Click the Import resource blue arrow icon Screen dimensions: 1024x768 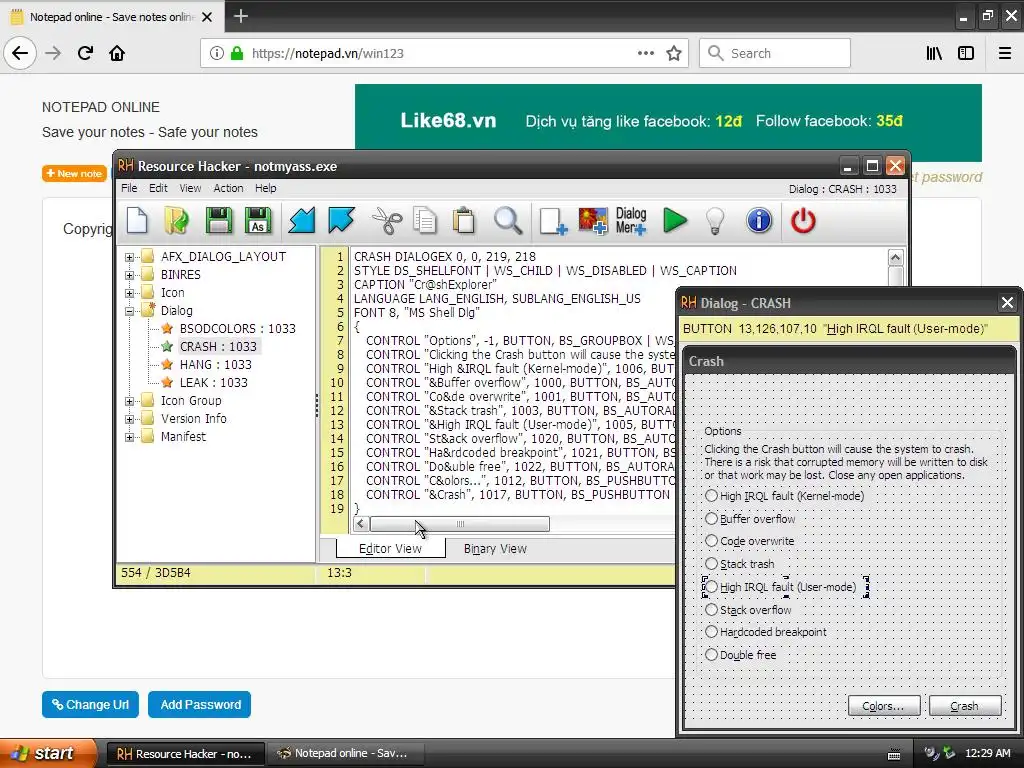(x=302, y=221)
